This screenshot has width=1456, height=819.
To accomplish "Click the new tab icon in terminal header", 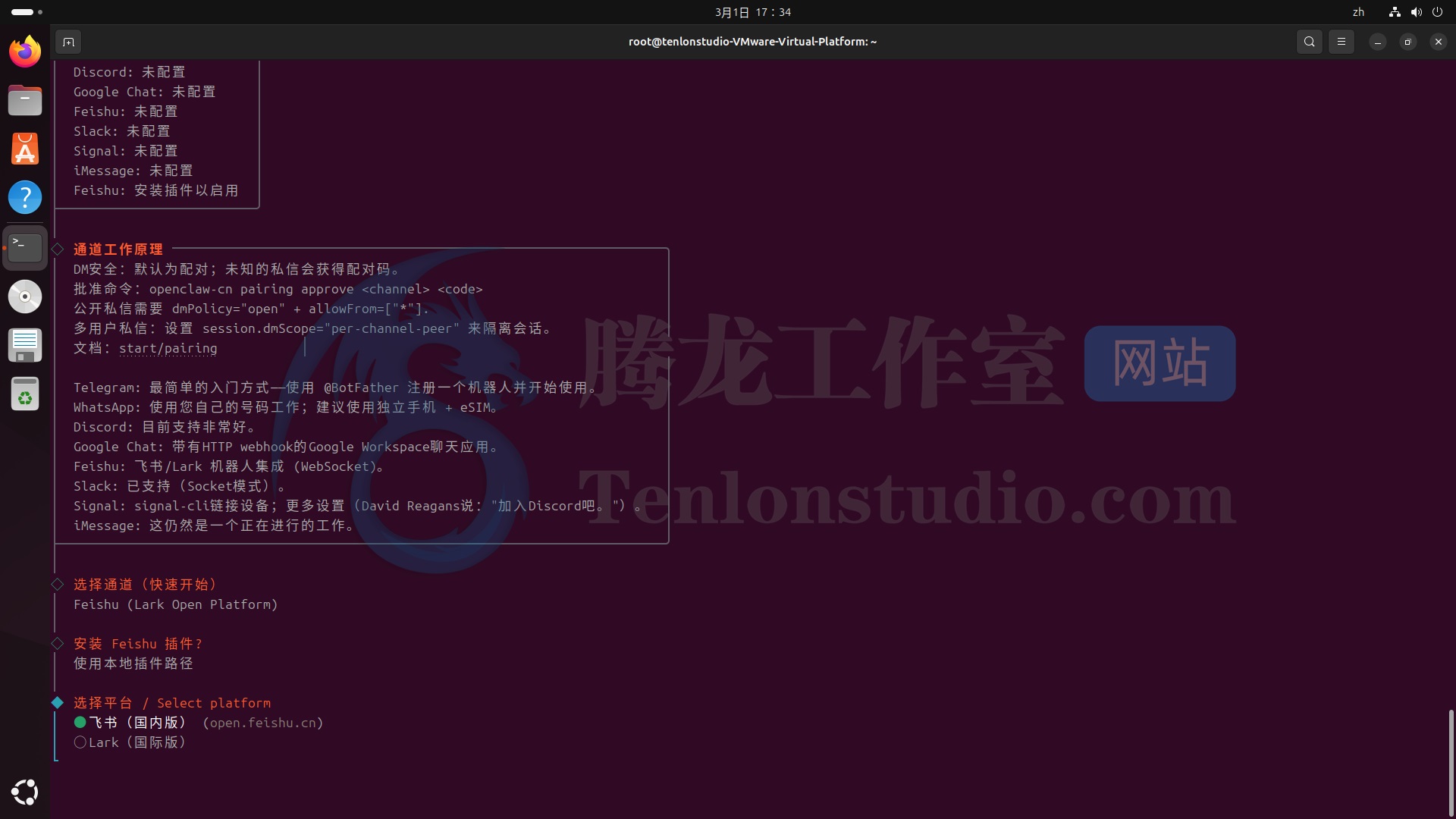I will tap(68, 42).
